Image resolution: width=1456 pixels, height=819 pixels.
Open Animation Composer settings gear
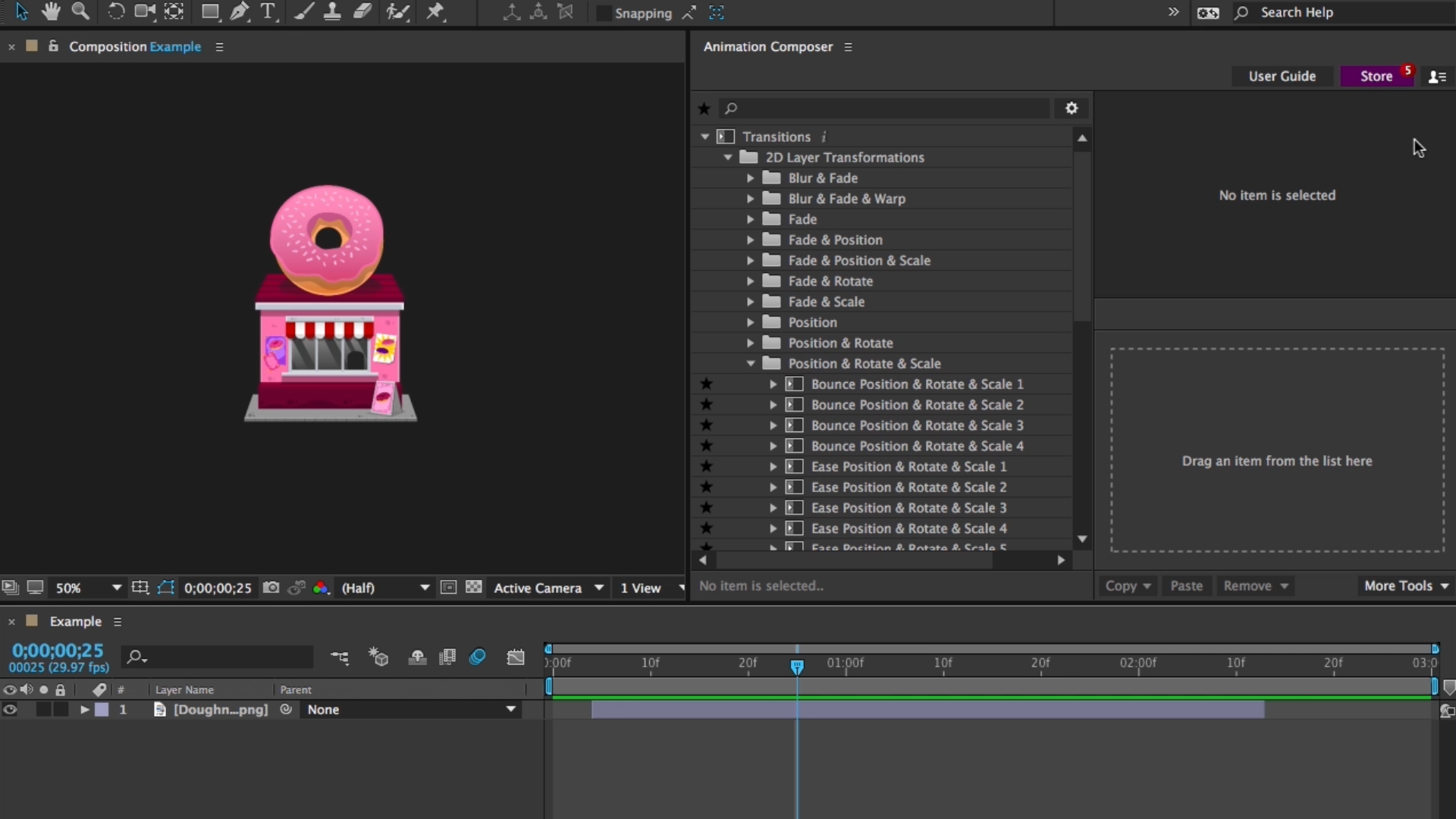point(1072,108)
